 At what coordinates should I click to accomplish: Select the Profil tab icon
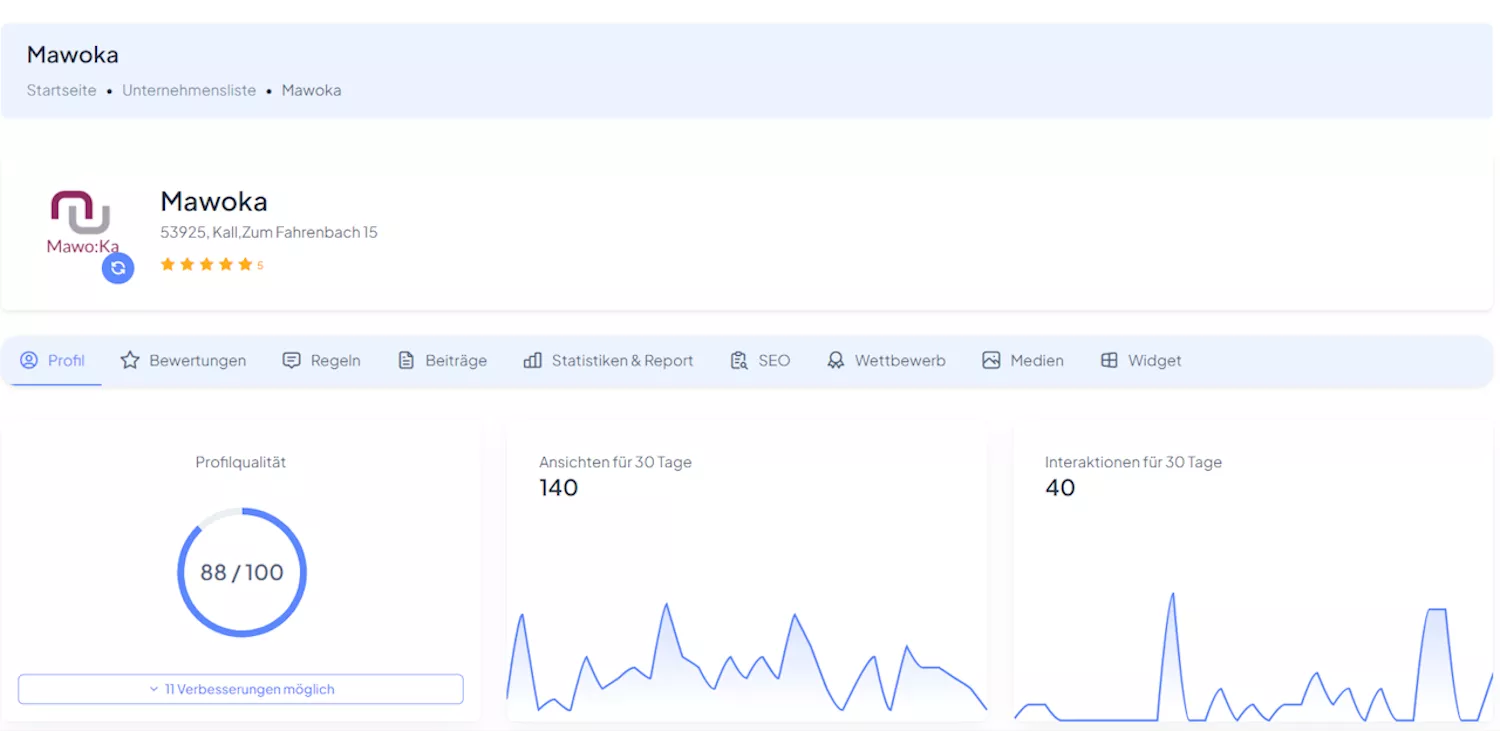coord(29,360)
